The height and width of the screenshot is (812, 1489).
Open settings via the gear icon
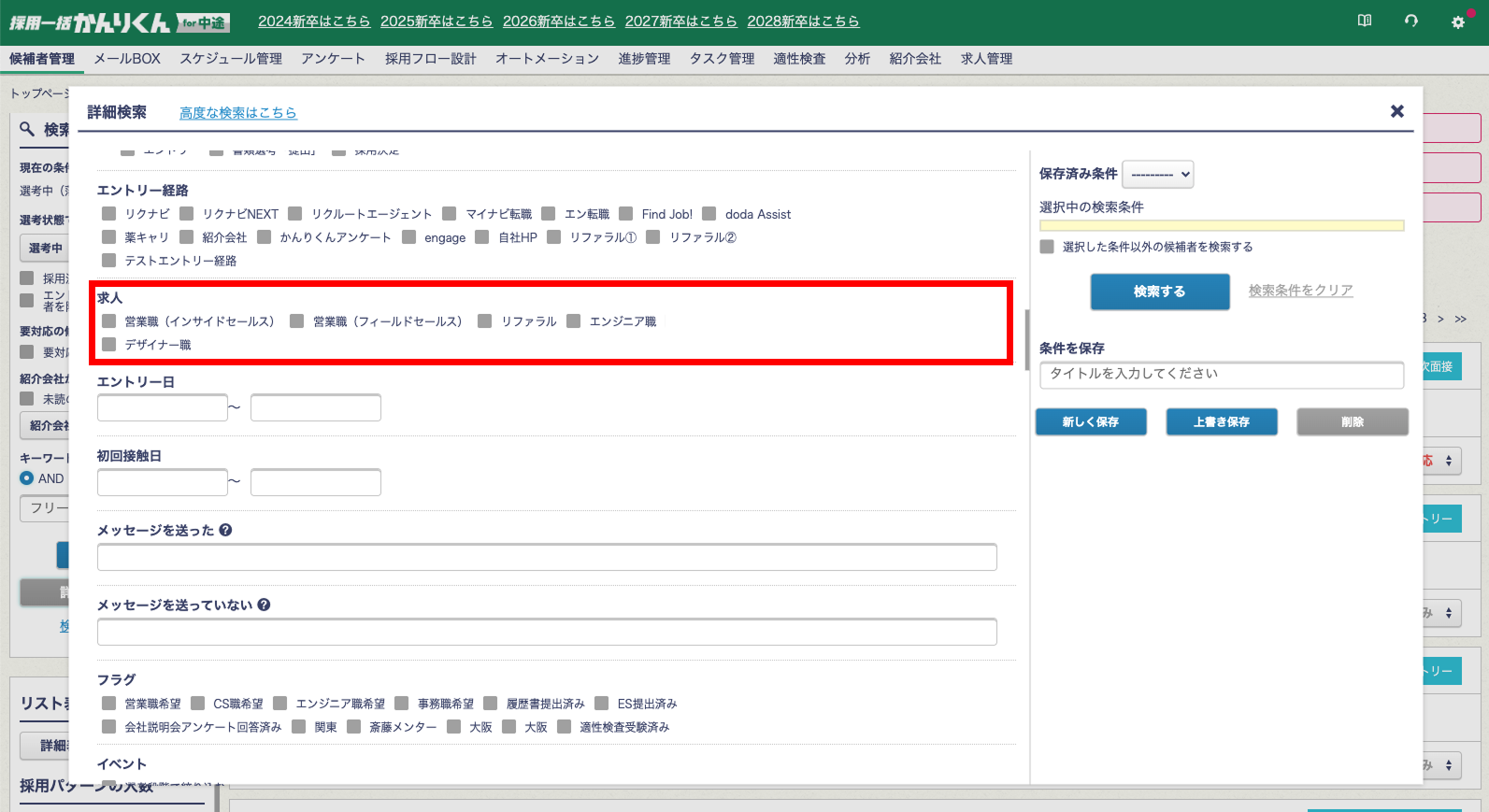(1457, 21)
